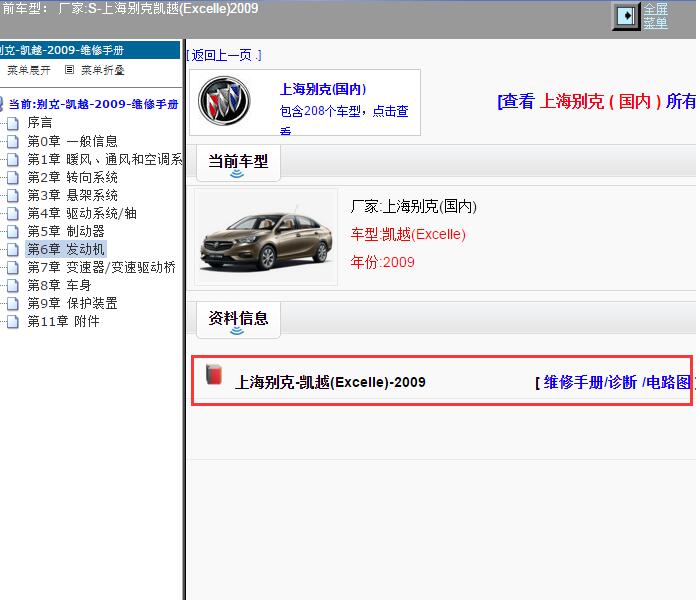This screenshot has width=696, height=600.
Task: Open the 电路图 link
Action: [668, 382]
